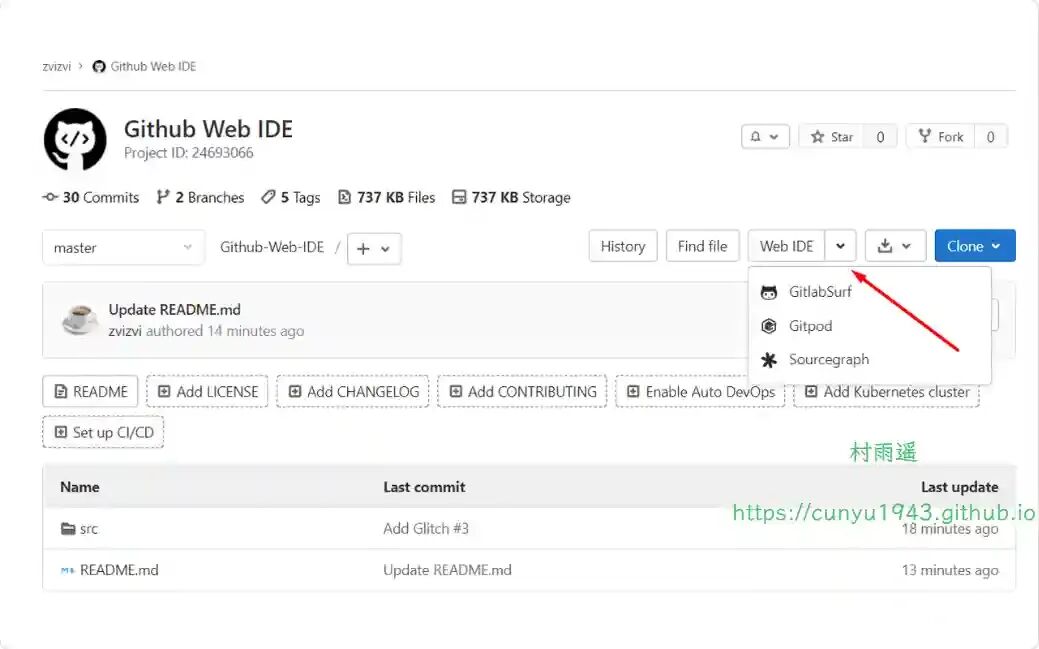Click the GitHub octocat icon in breadcrumb
Viewport: 1039px width, 649px height.
(99, 66)
